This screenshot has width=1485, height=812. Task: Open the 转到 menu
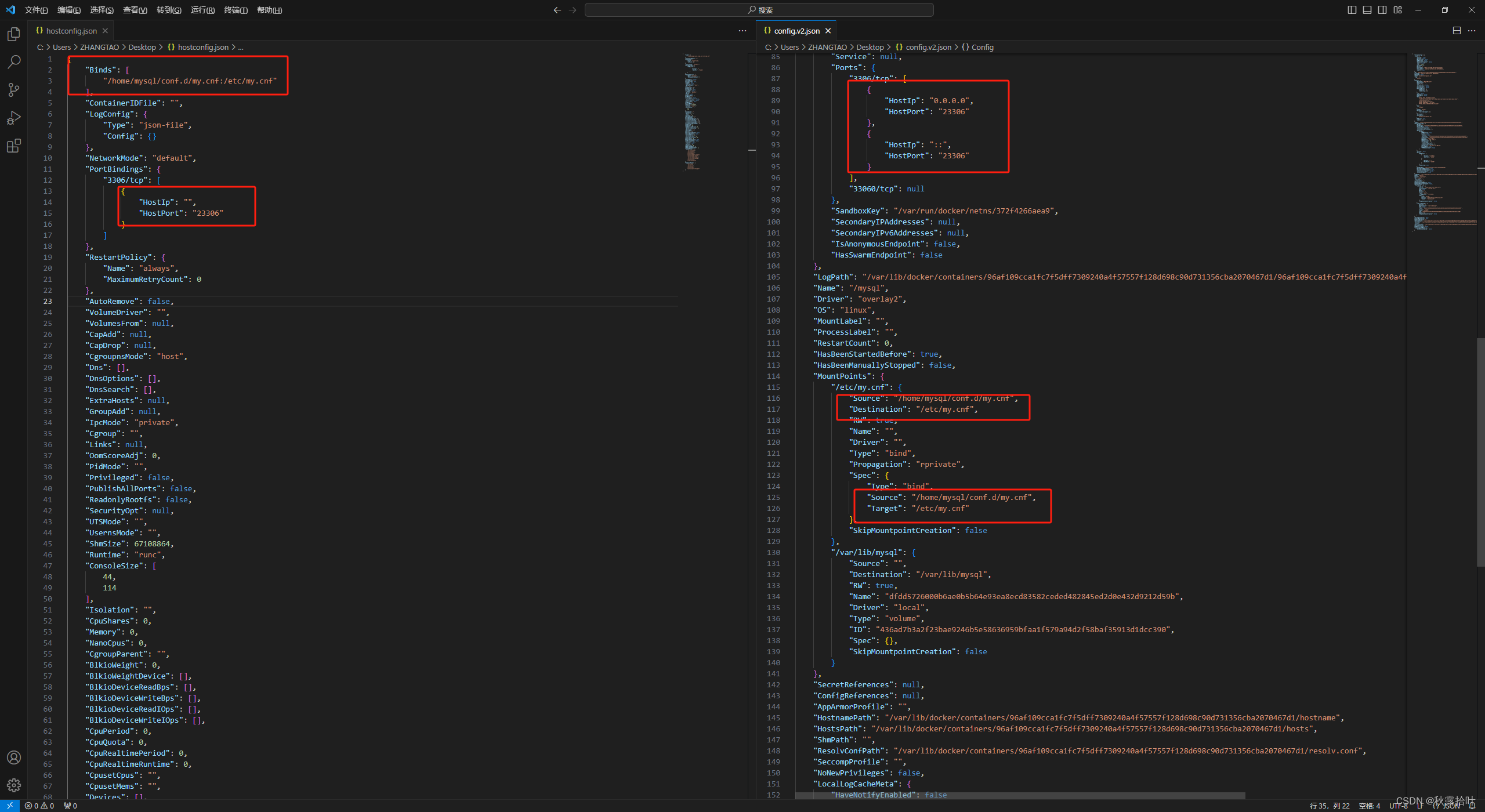click(x=169, y=10)
